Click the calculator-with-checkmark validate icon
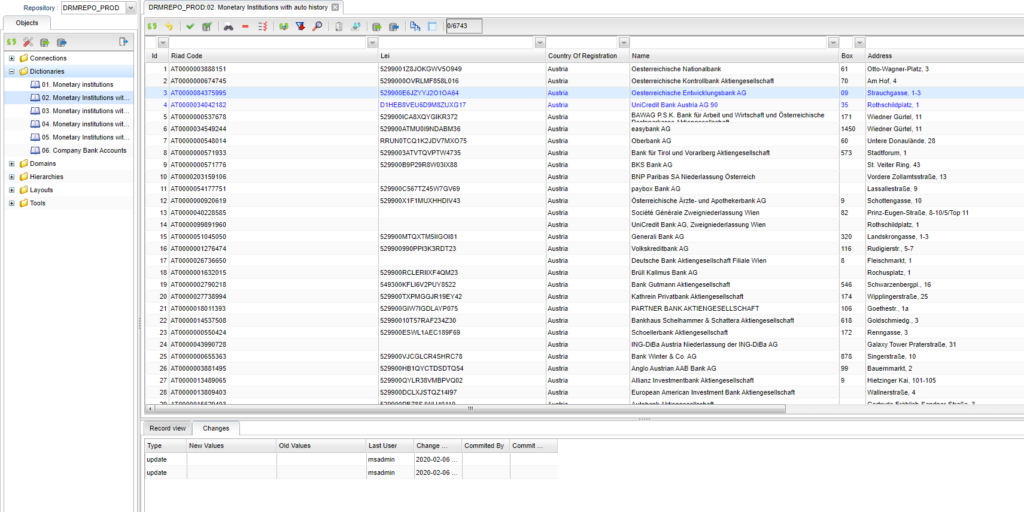Image resolution: width=1024 pixels, height=512 pixels. point(207,27)
